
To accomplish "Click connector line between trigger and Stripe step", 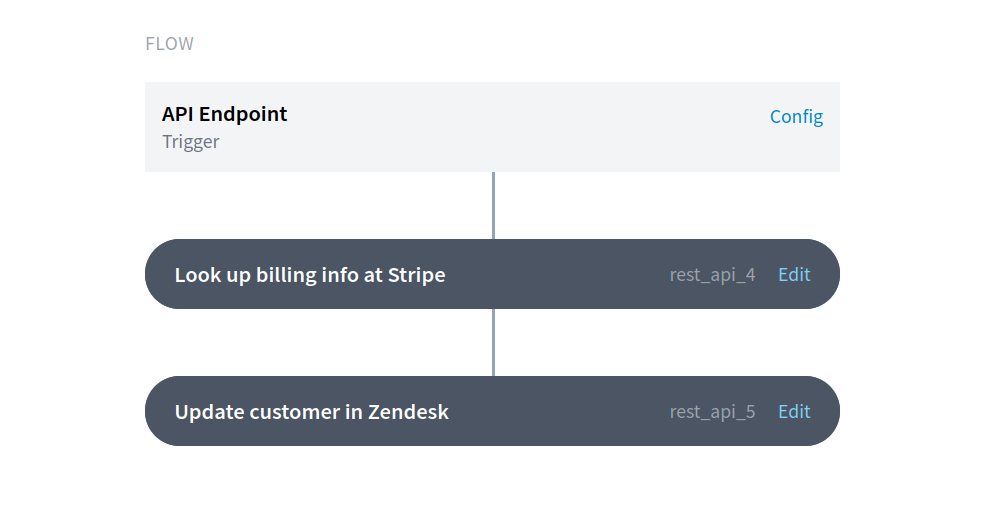I will click(493, 205).
